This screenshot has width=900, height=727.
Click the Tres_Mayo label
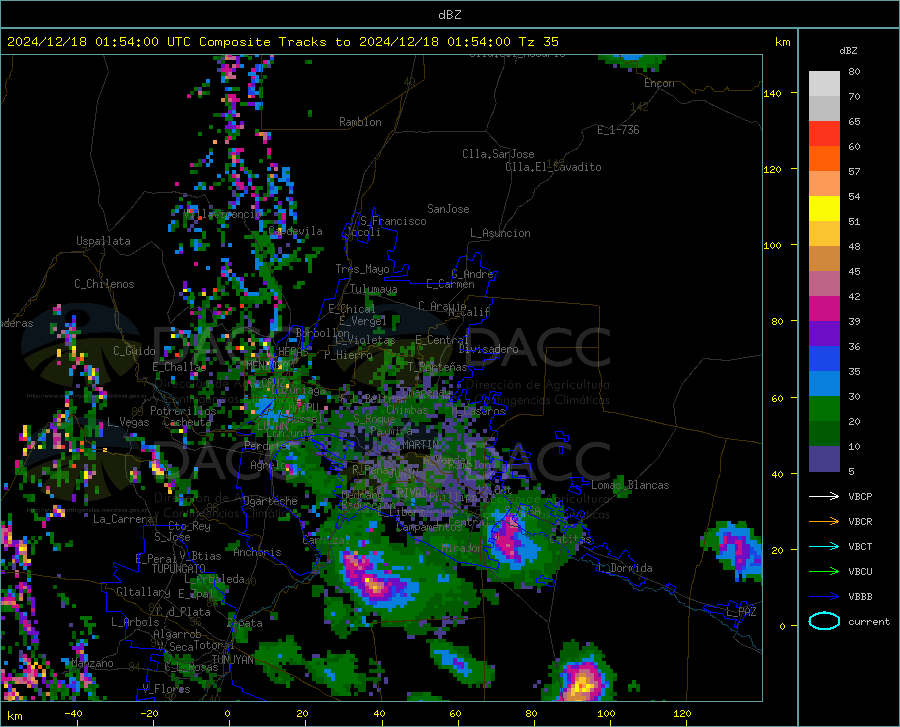(x=362, y=269)
